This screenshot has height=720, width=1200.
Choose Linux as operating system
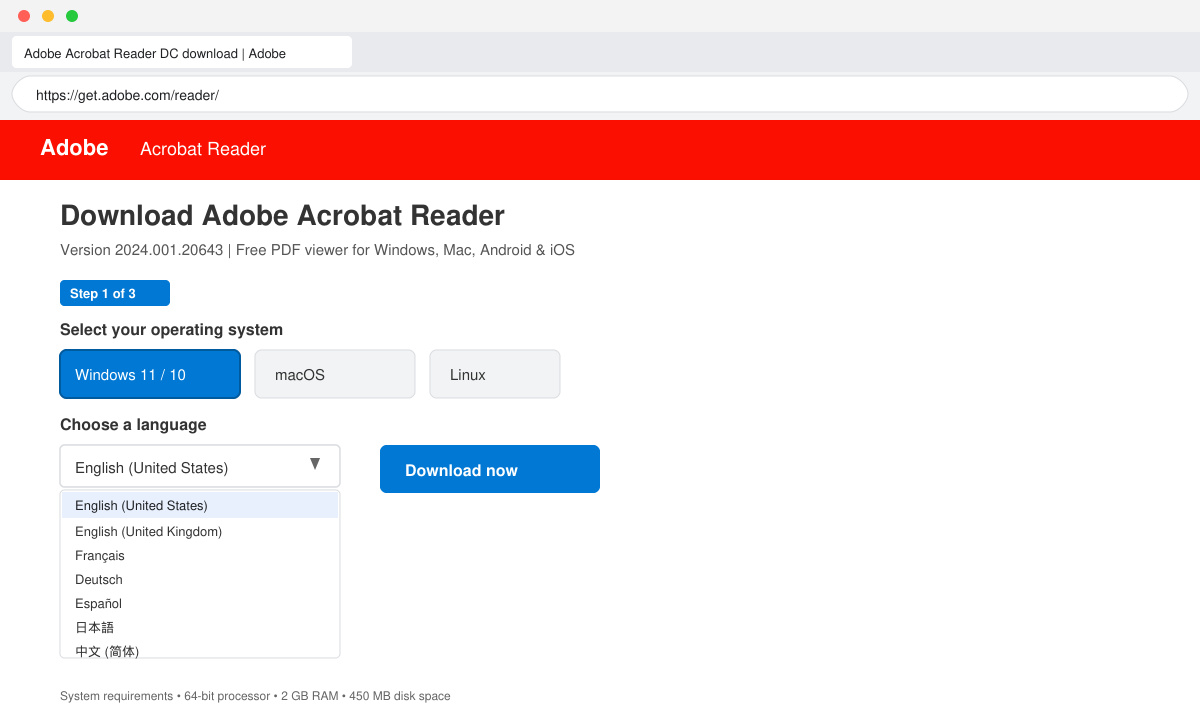point(495,374)
